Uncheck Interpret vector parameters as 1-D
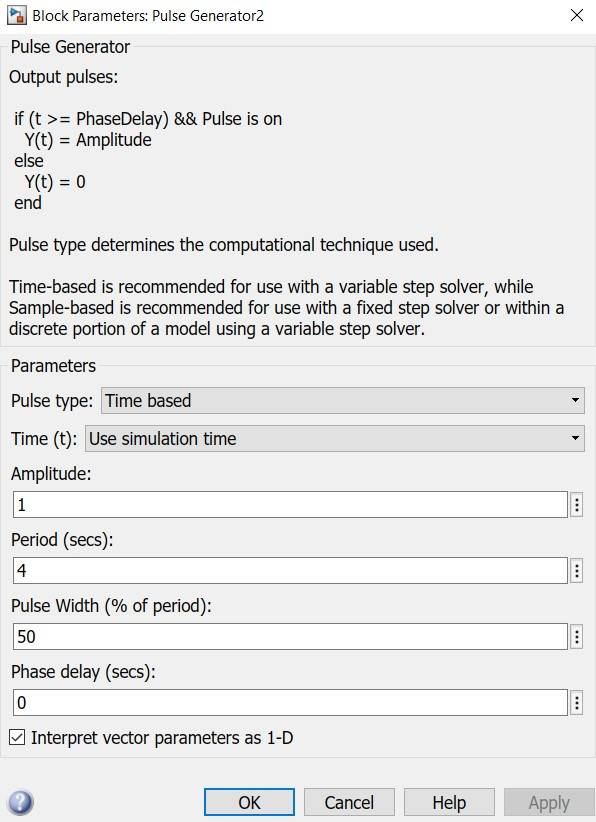The height and width of the screenshot is (822, 596). click(14, 734)
